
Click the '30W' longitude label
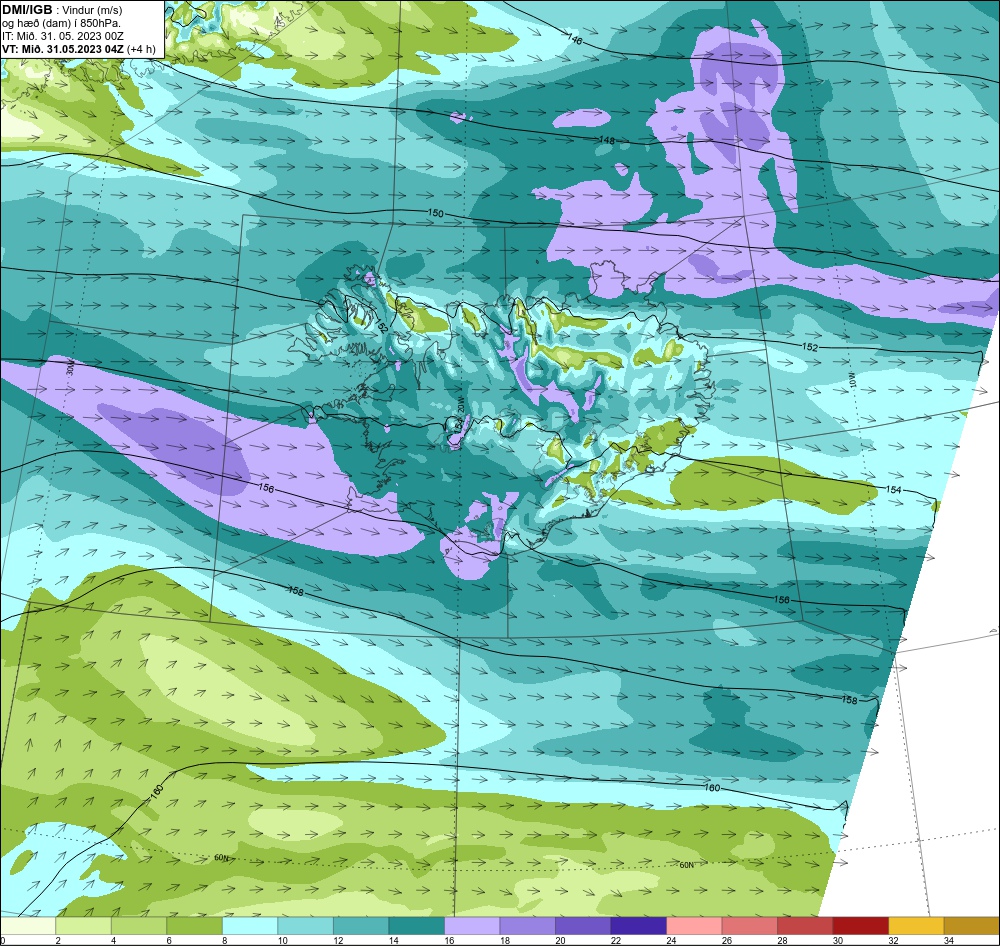[70, 367]
